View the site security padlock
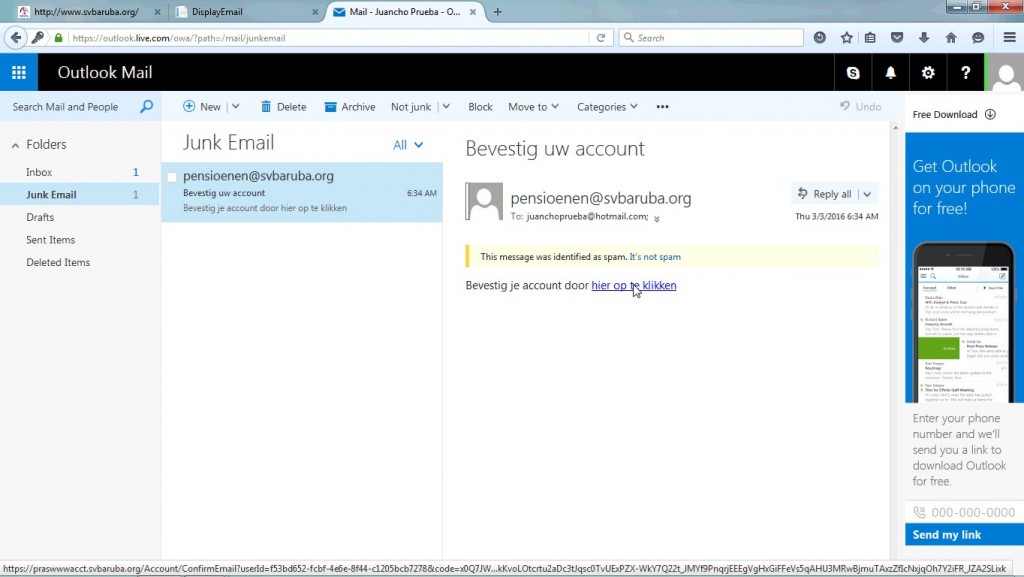The image size is (1024, 577). [x=58, y=38]
